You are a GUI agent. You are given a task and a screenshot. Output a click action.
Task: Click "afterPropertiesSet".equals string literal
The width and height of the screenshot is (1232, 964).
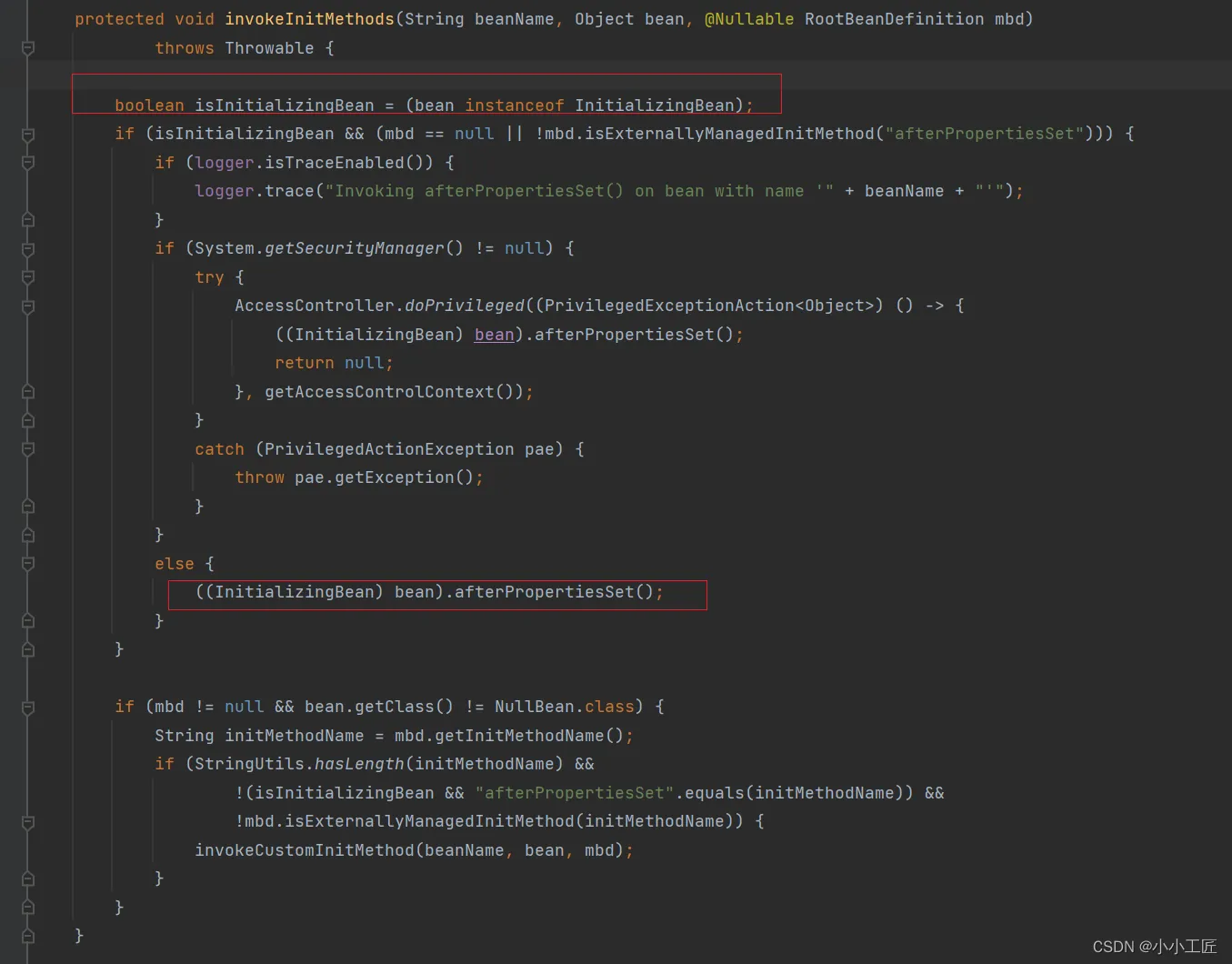click(575, 793)
